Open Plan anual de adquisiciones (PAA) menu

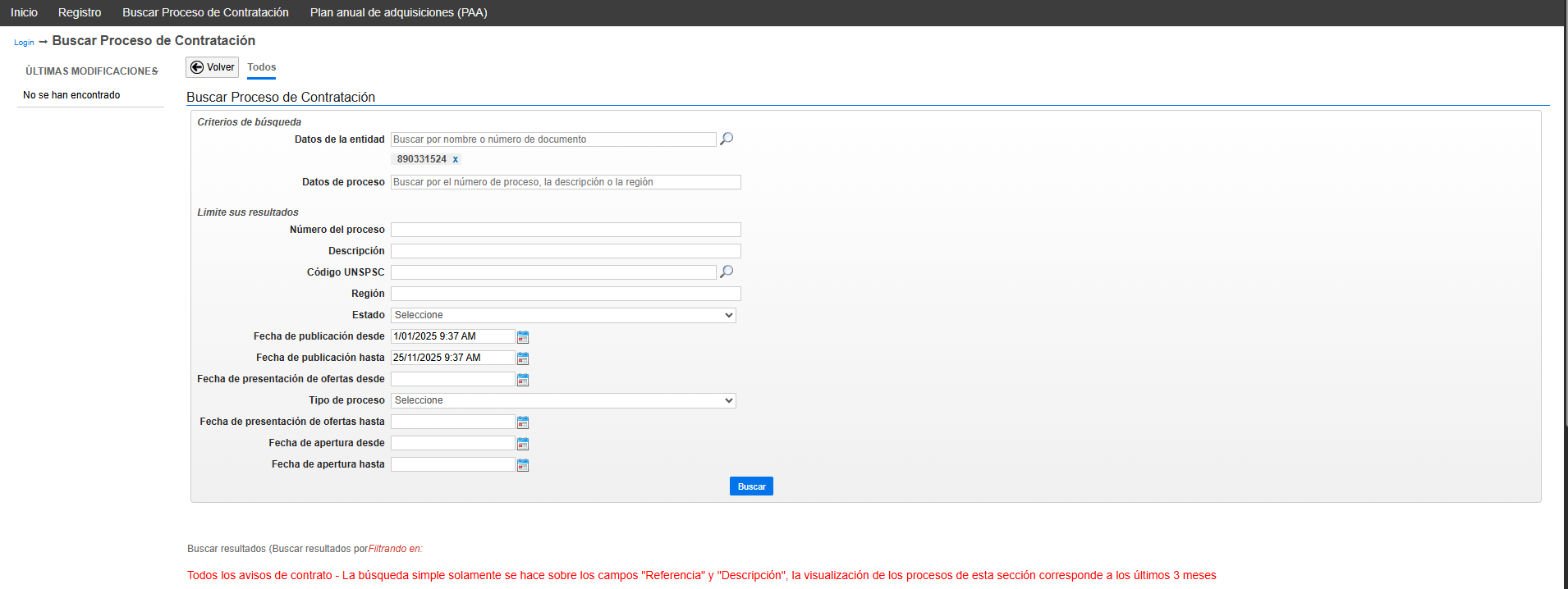[398, 12]
